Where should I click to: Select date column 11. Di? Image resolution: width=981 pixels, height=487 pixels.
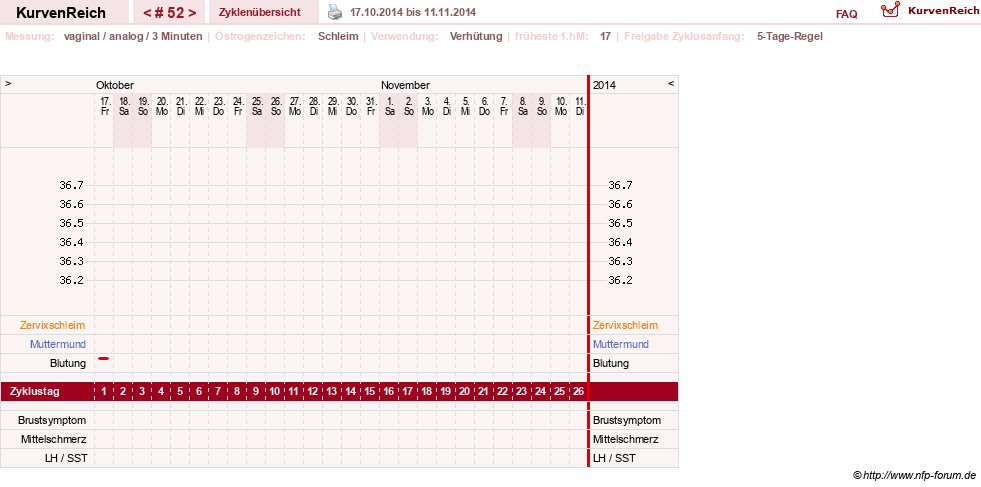[x=580, y=106]
